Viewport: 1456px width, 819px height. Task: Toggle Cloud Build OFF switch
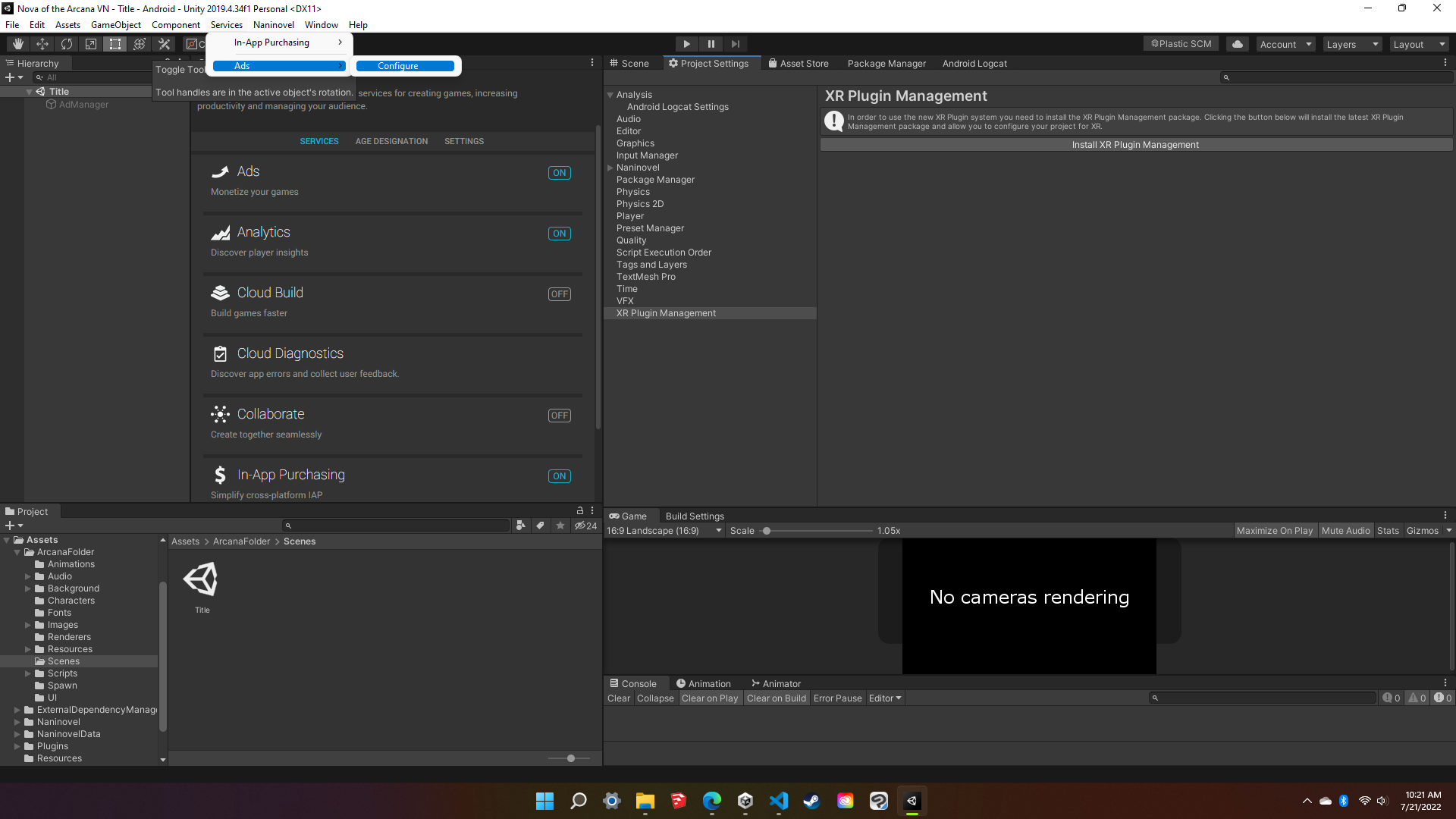559,294
